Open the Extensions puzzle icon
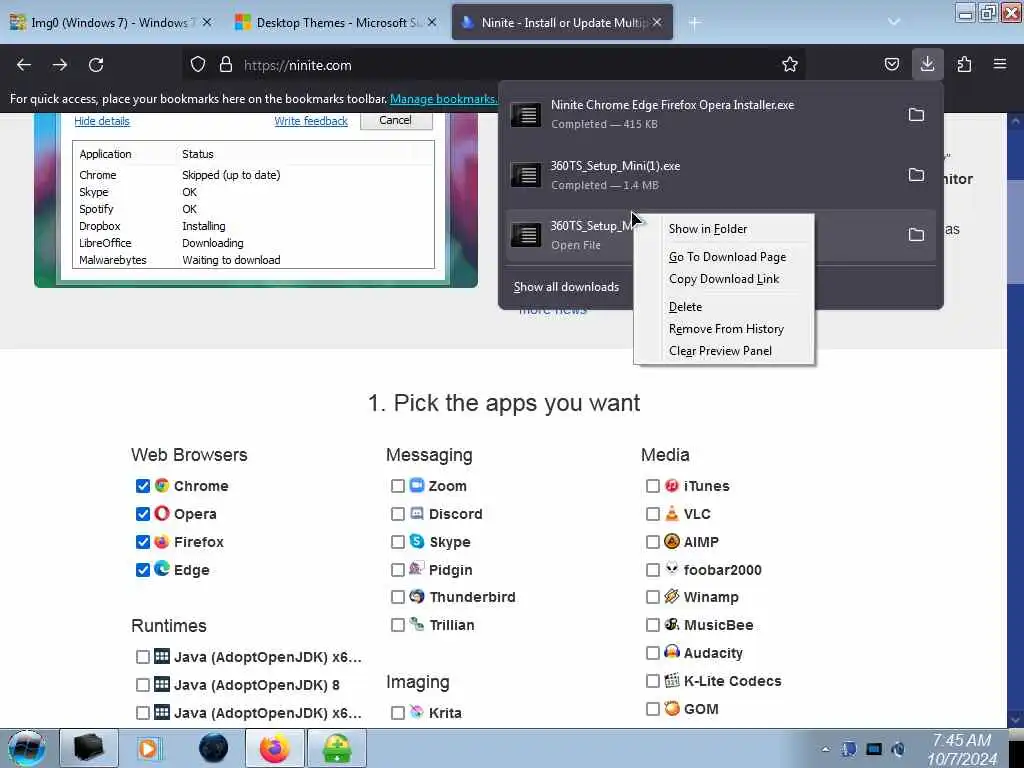 [964, 64]
